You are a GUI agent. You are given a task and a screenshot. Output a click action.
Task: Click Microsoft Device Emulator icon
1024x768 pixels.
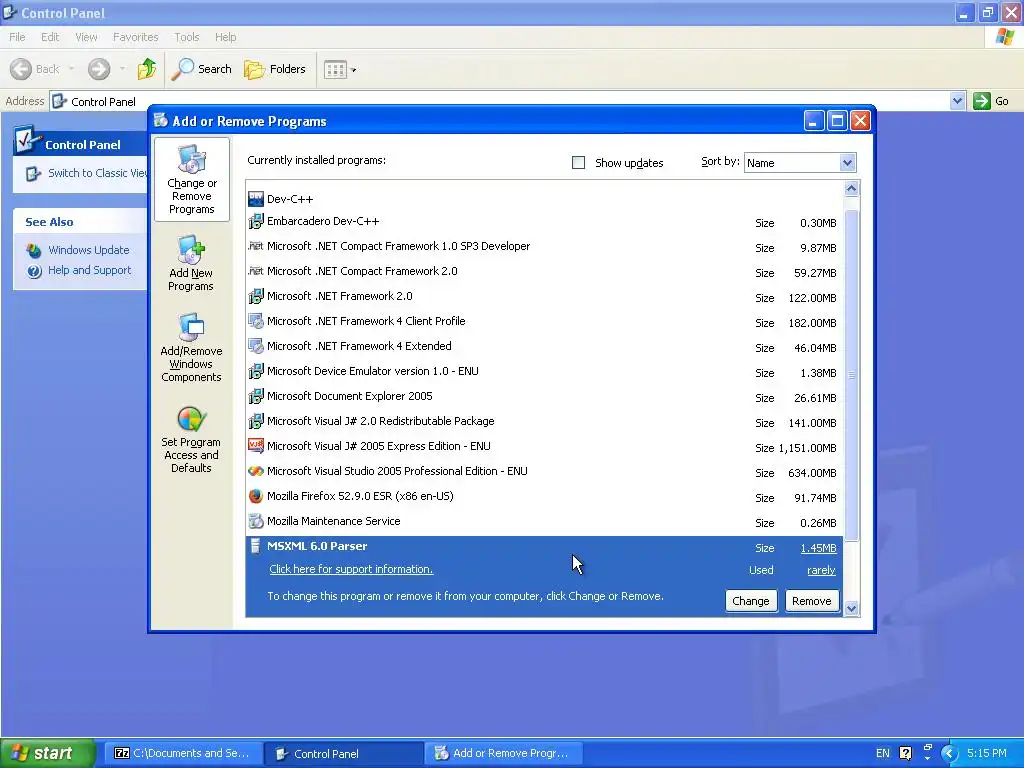[x=256, y=372]
